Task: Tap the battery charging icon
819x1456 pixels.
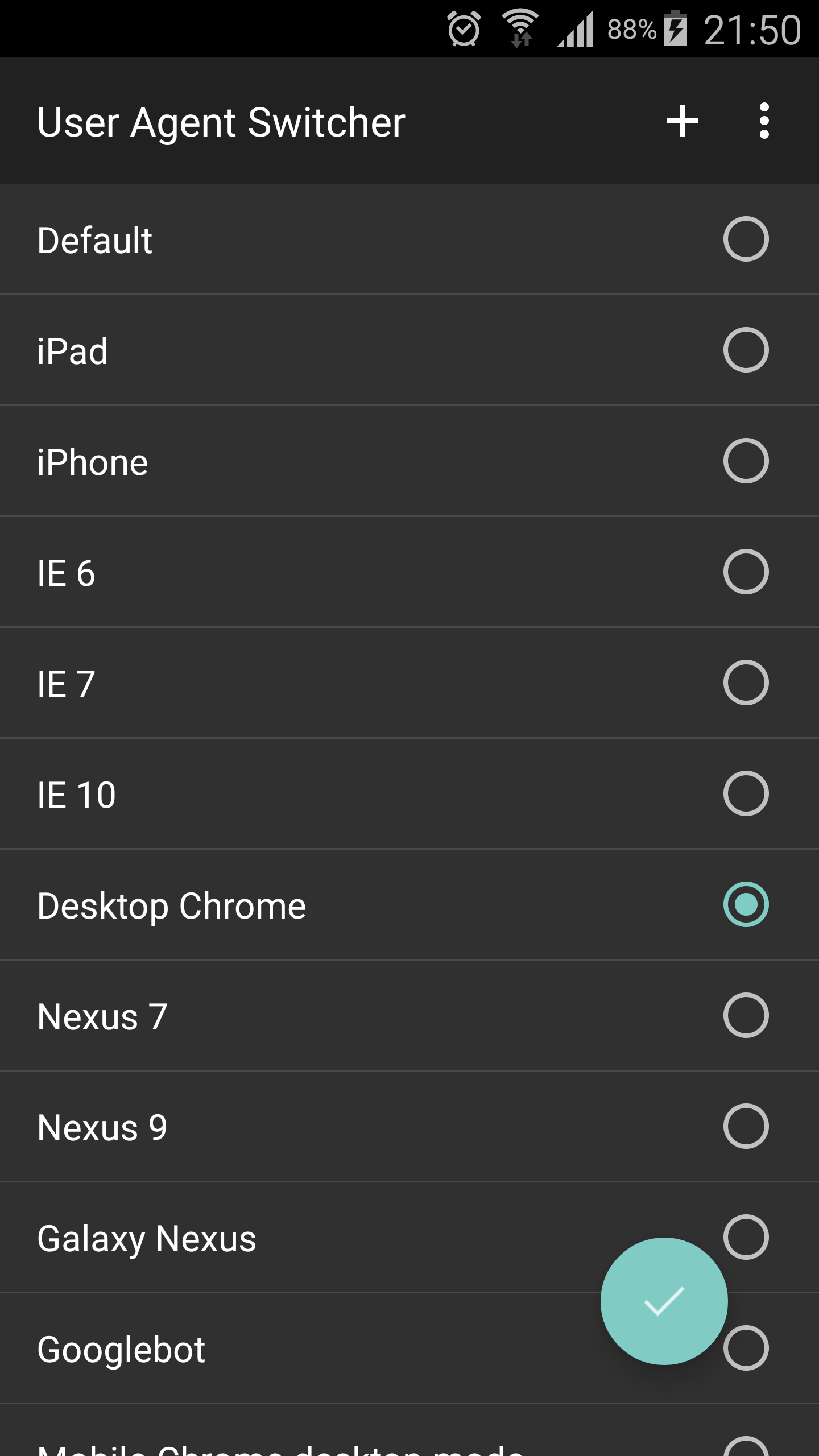Action: click(676, 29)
